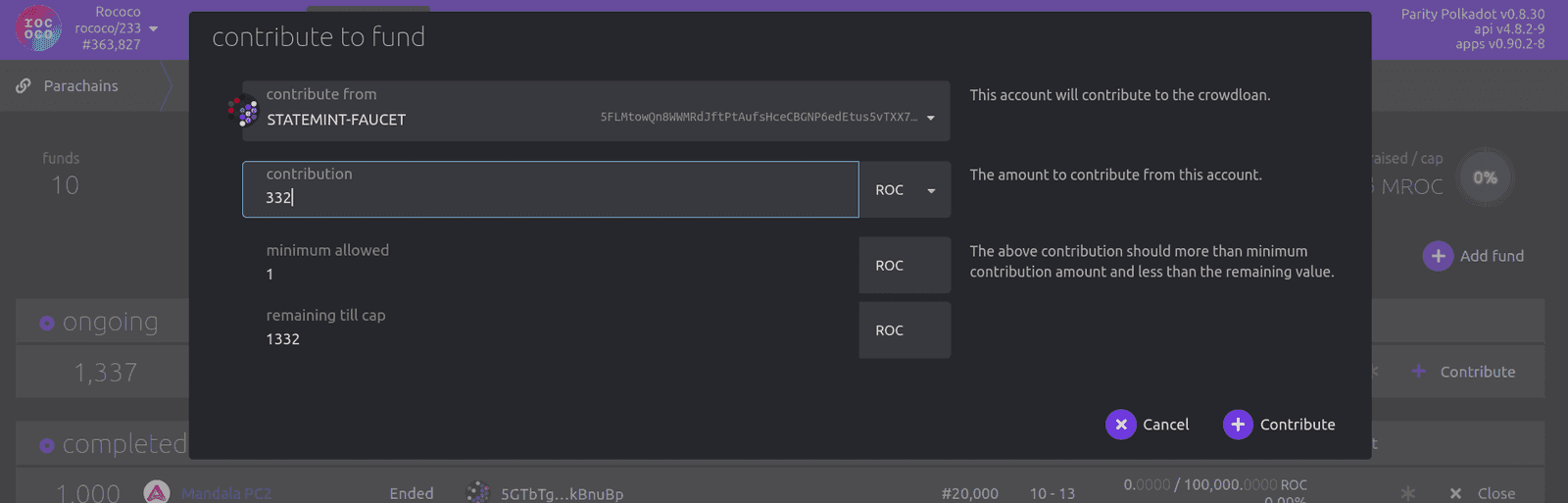This screenshot has height=503, width=1568.
Task: Click the ongoing section marker icon
Action: point(47,324)
